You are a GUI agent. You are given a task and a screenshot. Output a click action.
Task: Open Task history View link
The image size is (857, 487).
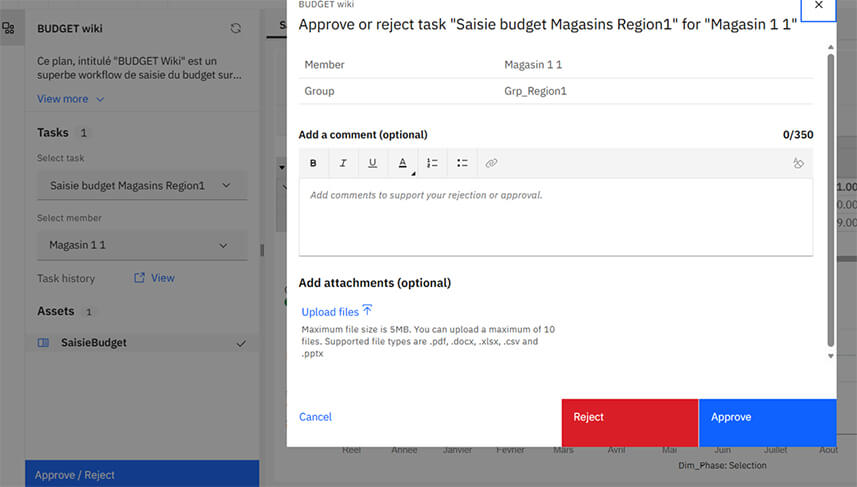[155, 278]
